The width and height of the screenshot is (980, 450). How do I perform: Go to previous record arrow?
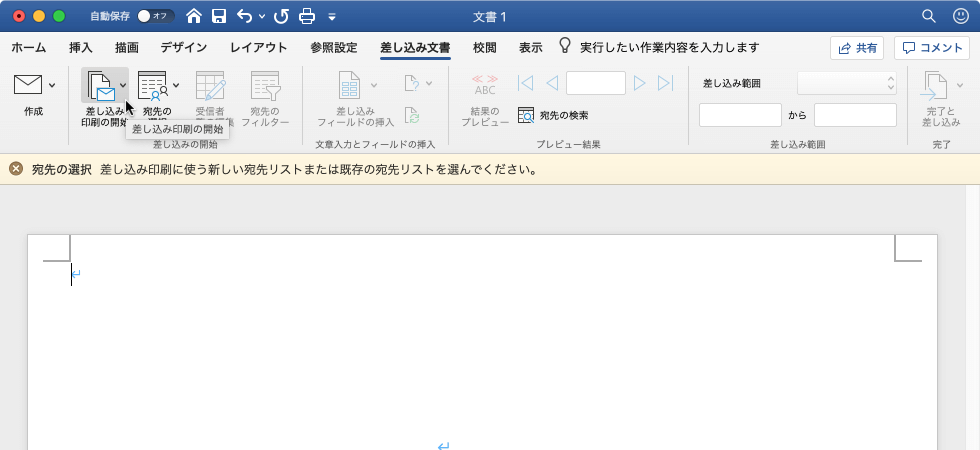[x=552, y=83]
